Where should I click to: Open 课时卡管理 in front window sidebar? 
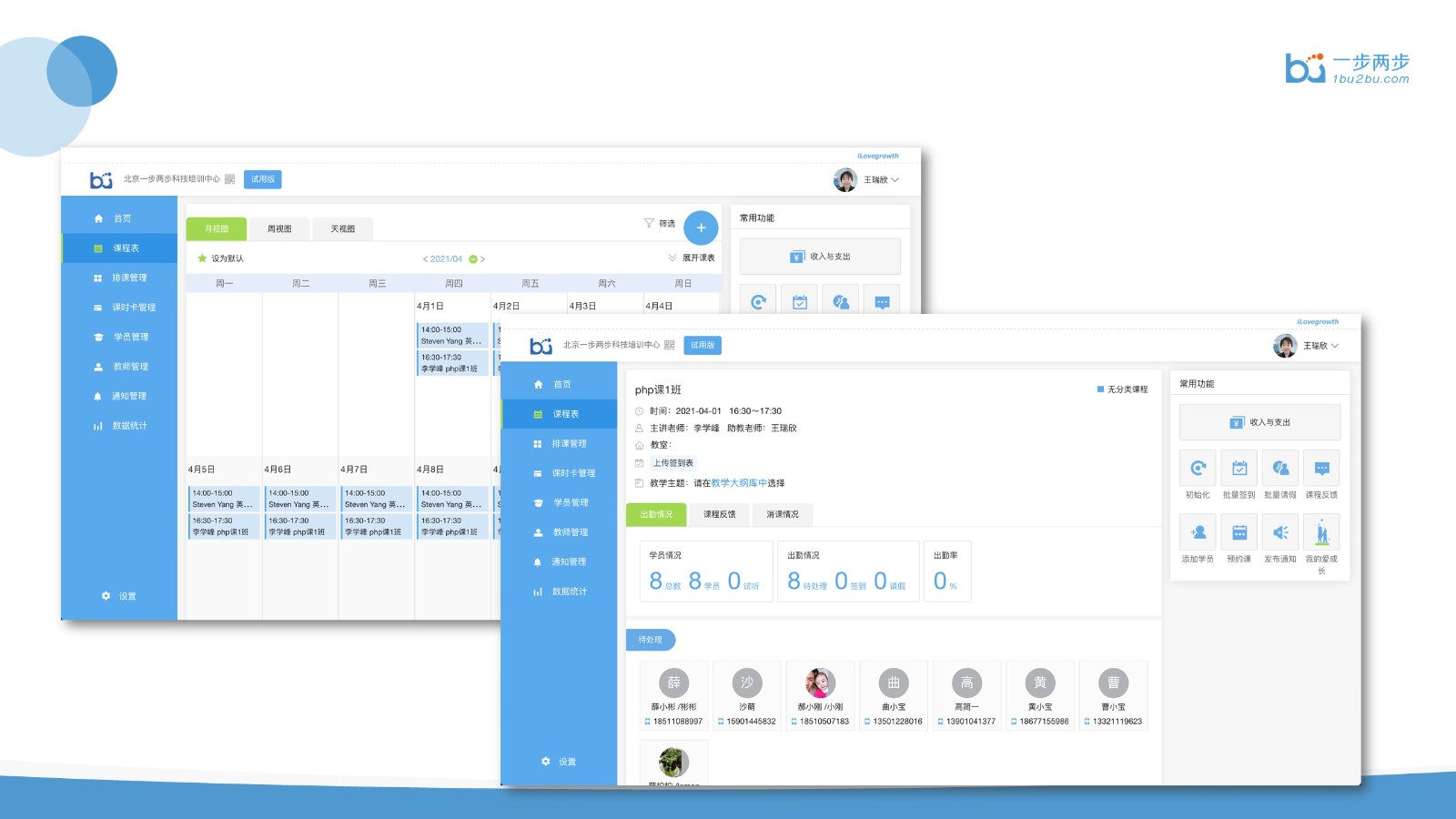click(x=559, y=473)
